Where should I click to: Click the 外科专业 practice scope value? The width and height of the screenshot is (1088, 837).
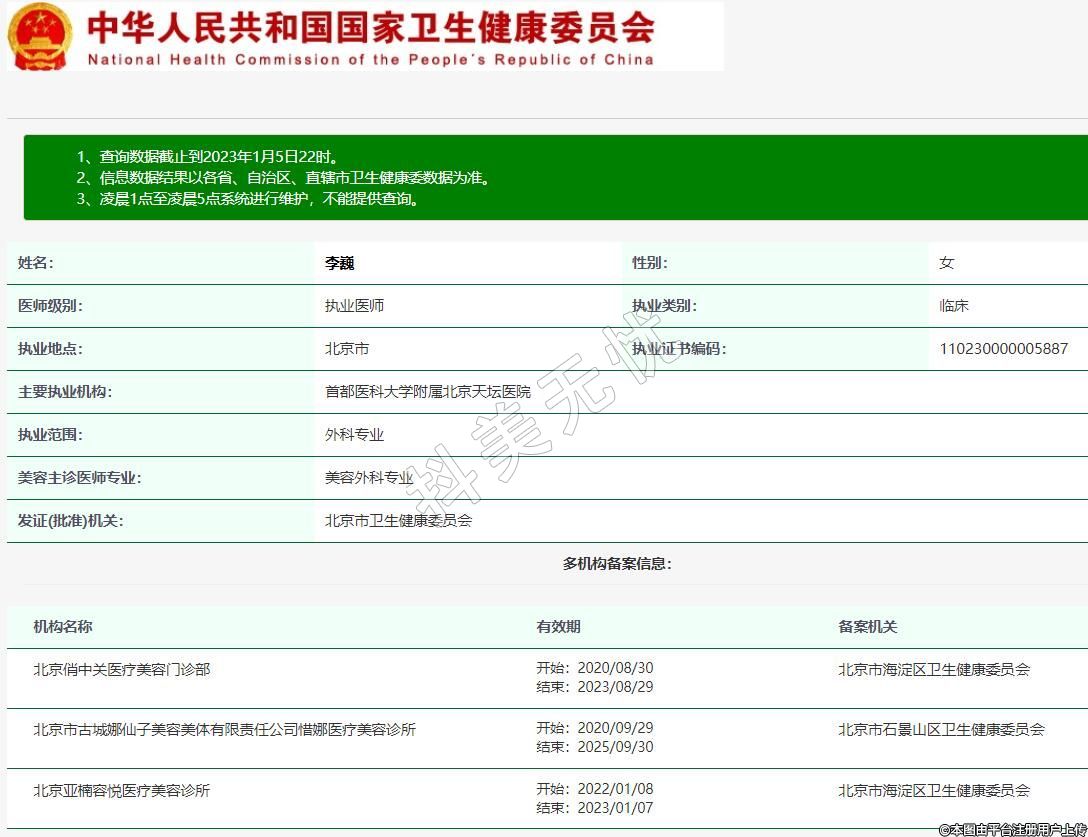click(354, 435)
